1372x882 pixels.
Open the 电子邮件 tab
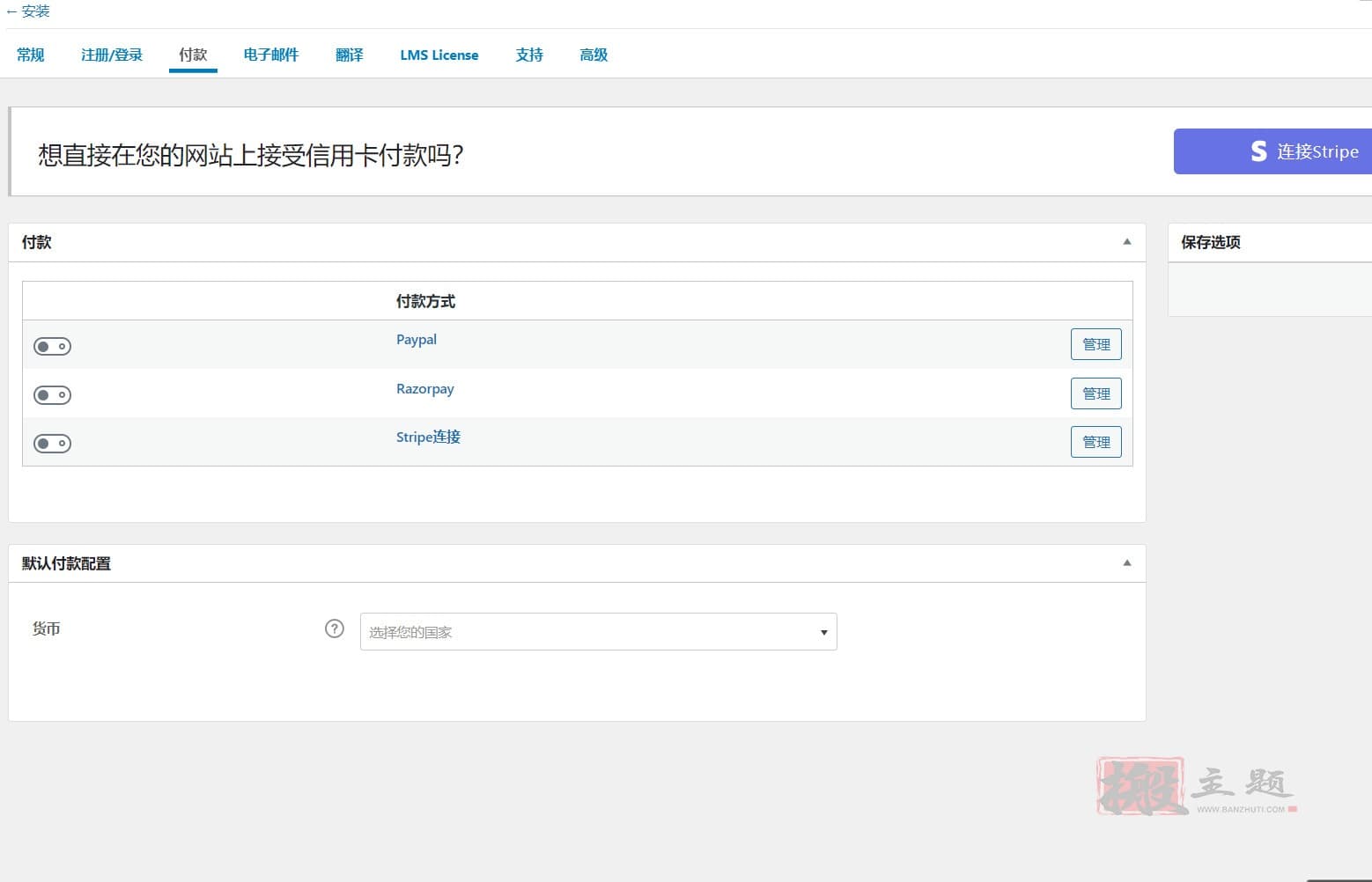pos(271,55)
